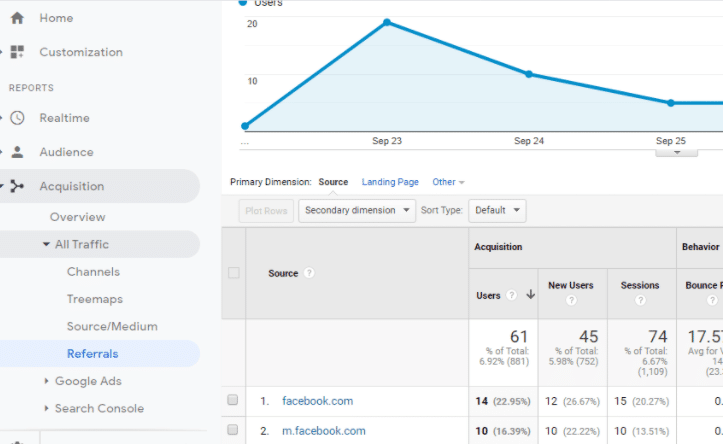Open Acquisition Overview
This screenshot has height=444, width=723.
[x=77, y=217]
